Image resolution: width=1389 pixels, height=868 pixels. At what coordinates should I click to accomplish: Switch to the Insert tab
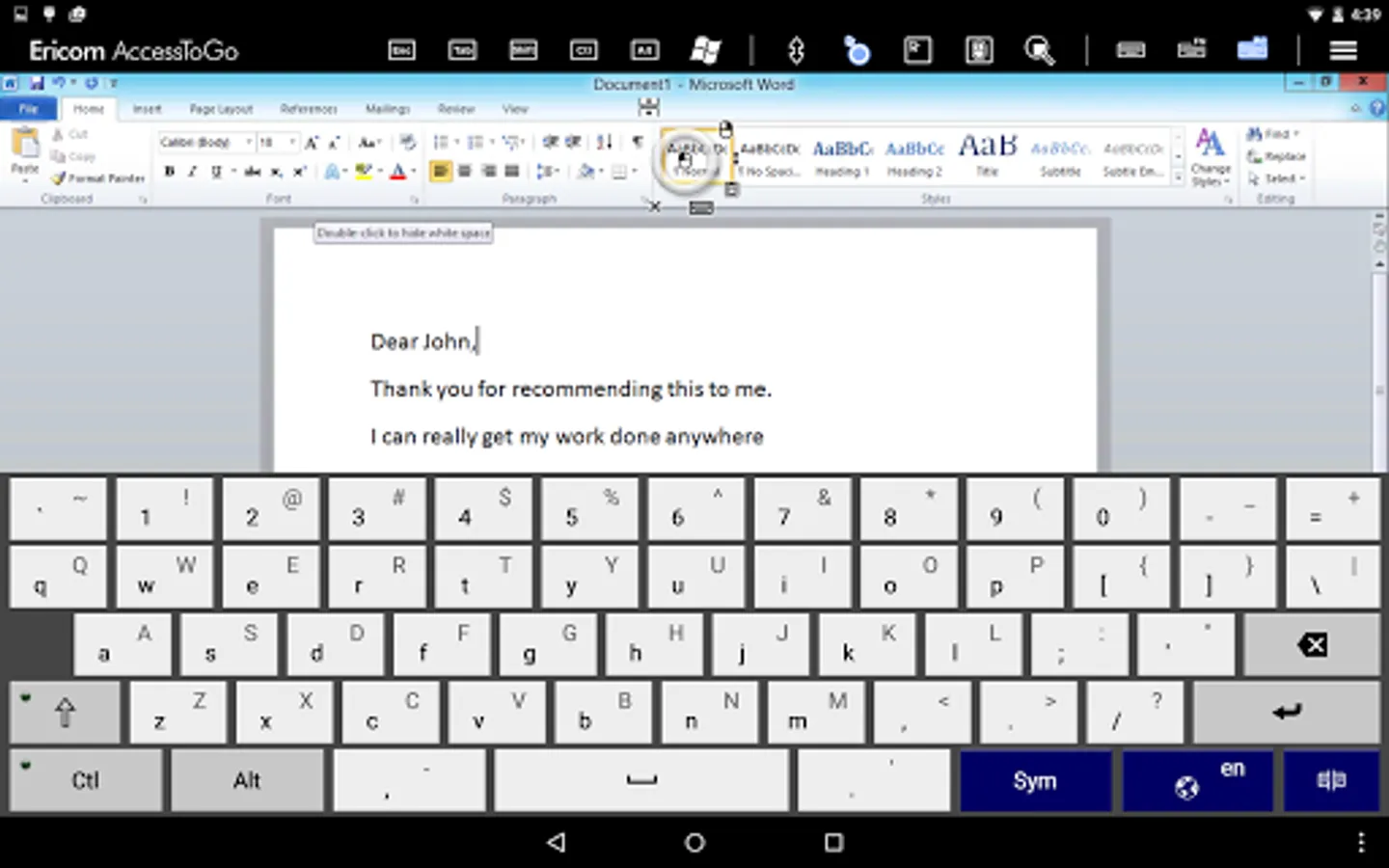[147, 109]
